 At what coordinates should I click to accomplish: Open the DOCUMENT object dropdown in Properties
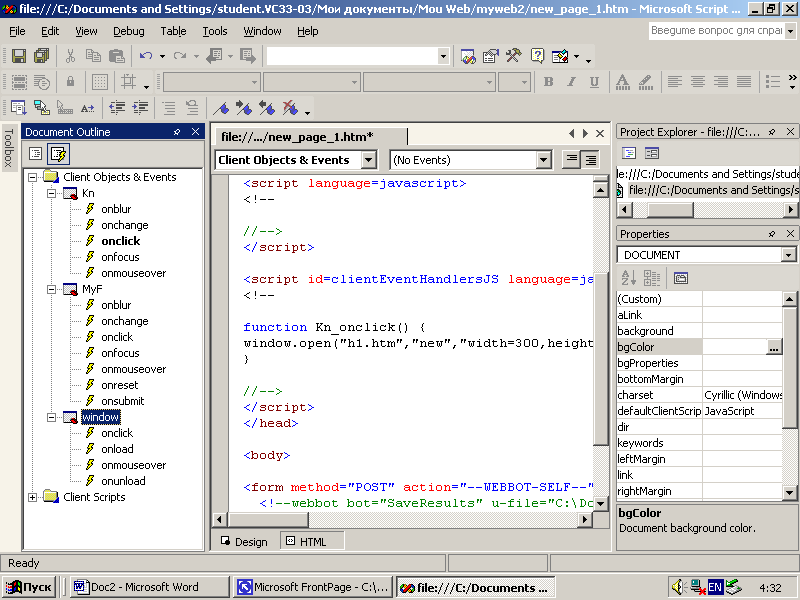tap(789, 255)
